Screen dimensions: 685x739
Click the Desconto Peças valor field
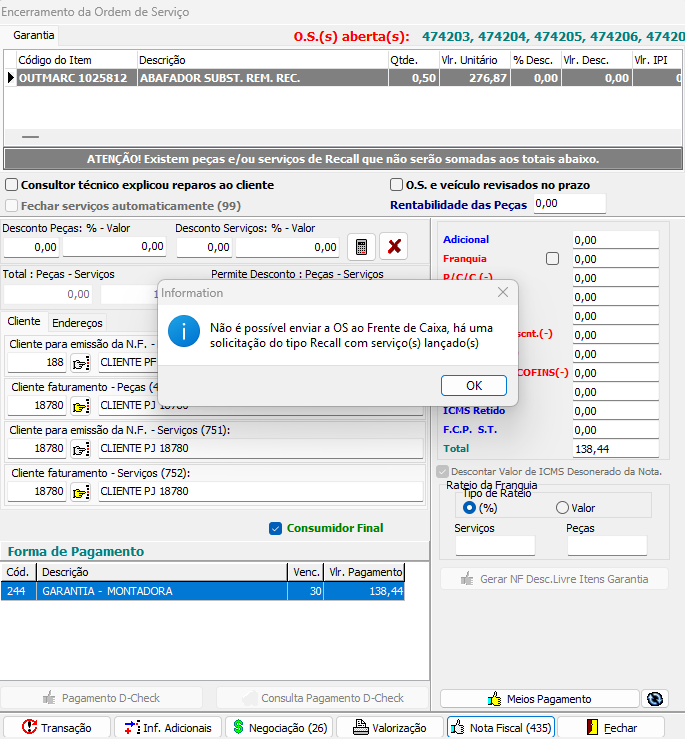point(115,246)
